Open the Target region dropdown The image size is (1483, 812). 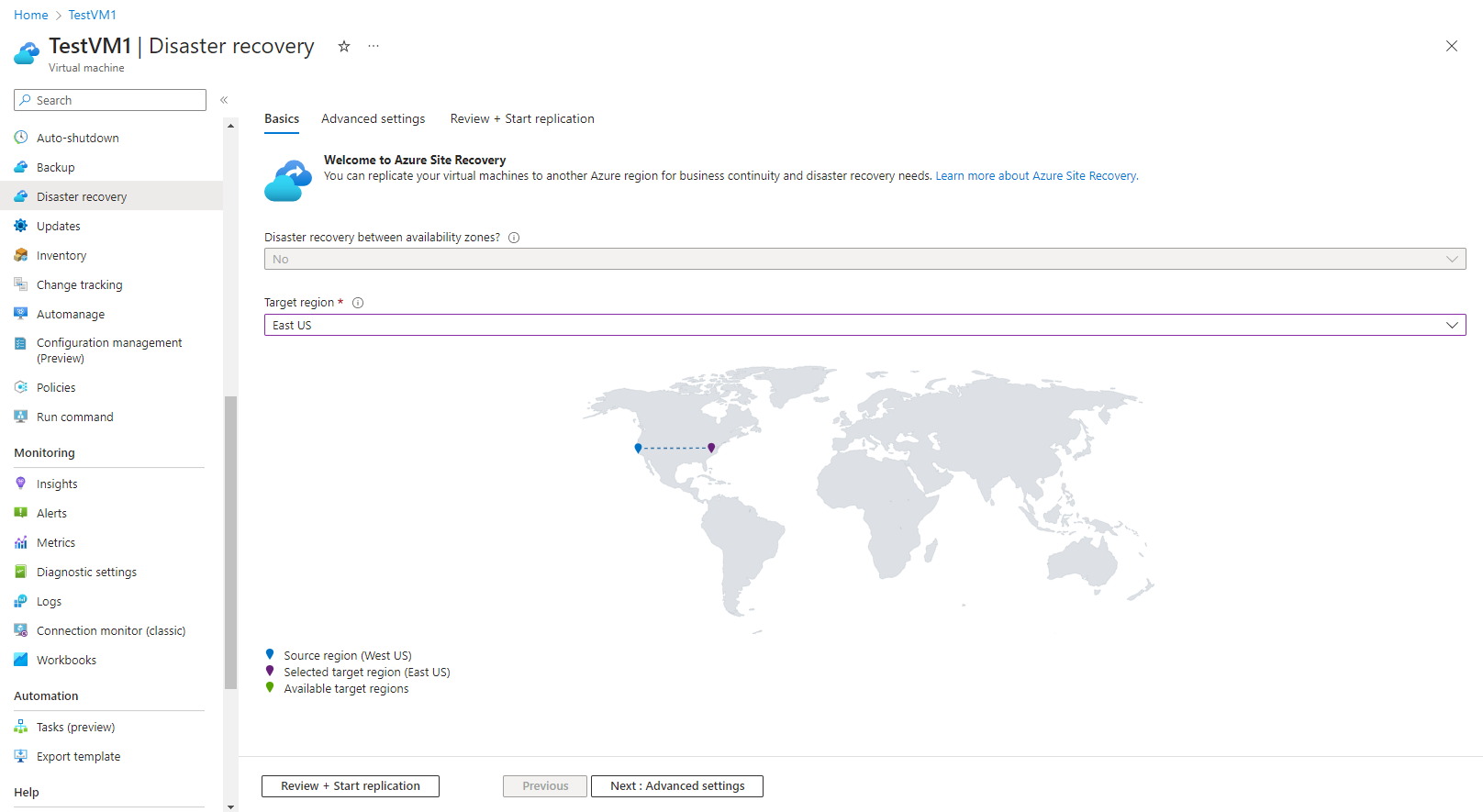pos(864,325)
